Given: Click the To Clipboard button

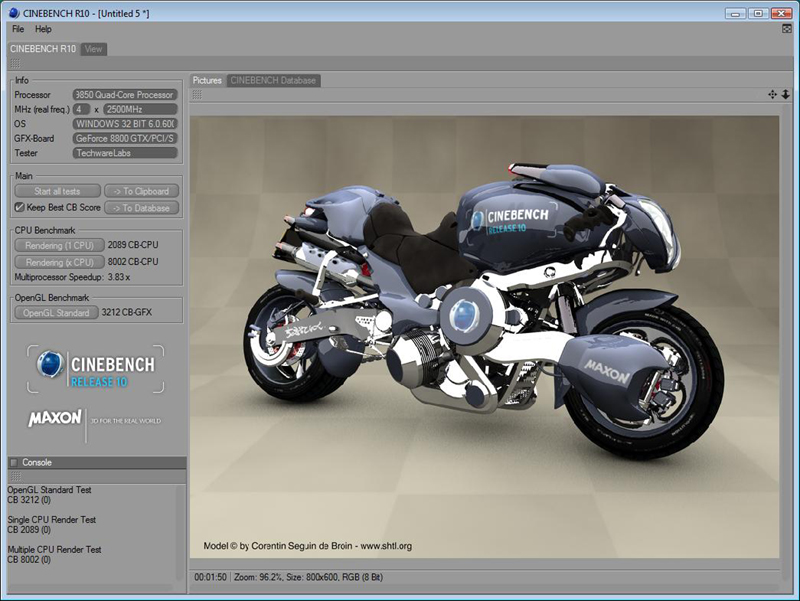Looking at the screenshot, I should pyautogui.click(x=141, y=191).
